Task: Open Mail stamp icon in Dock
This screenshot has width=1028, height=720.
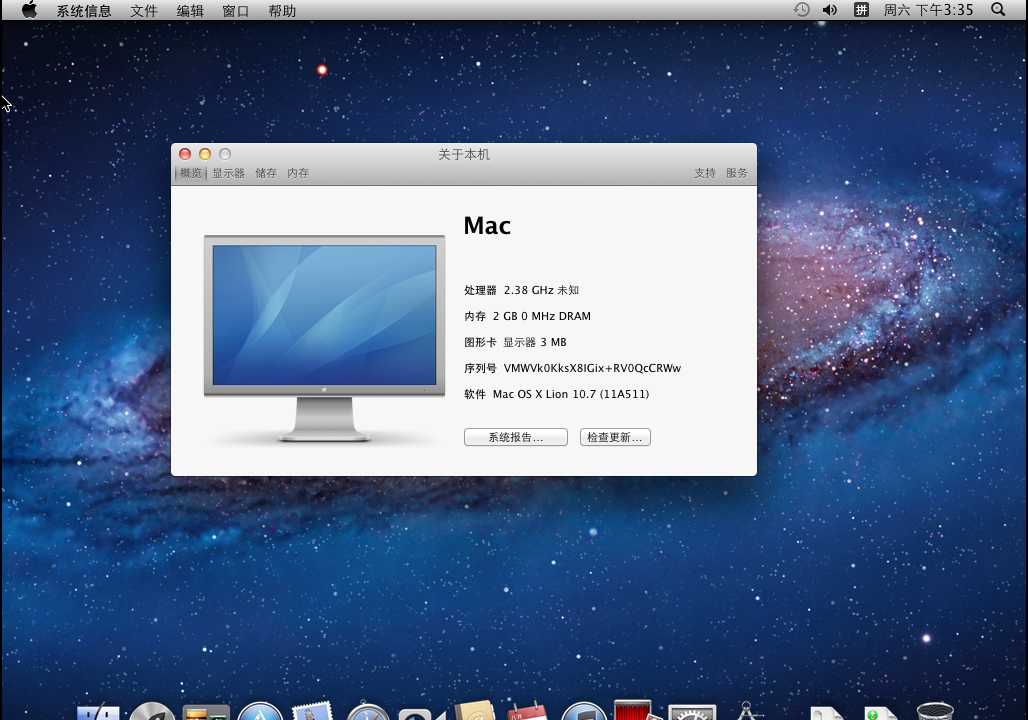Action: click(x=313, y=711)
